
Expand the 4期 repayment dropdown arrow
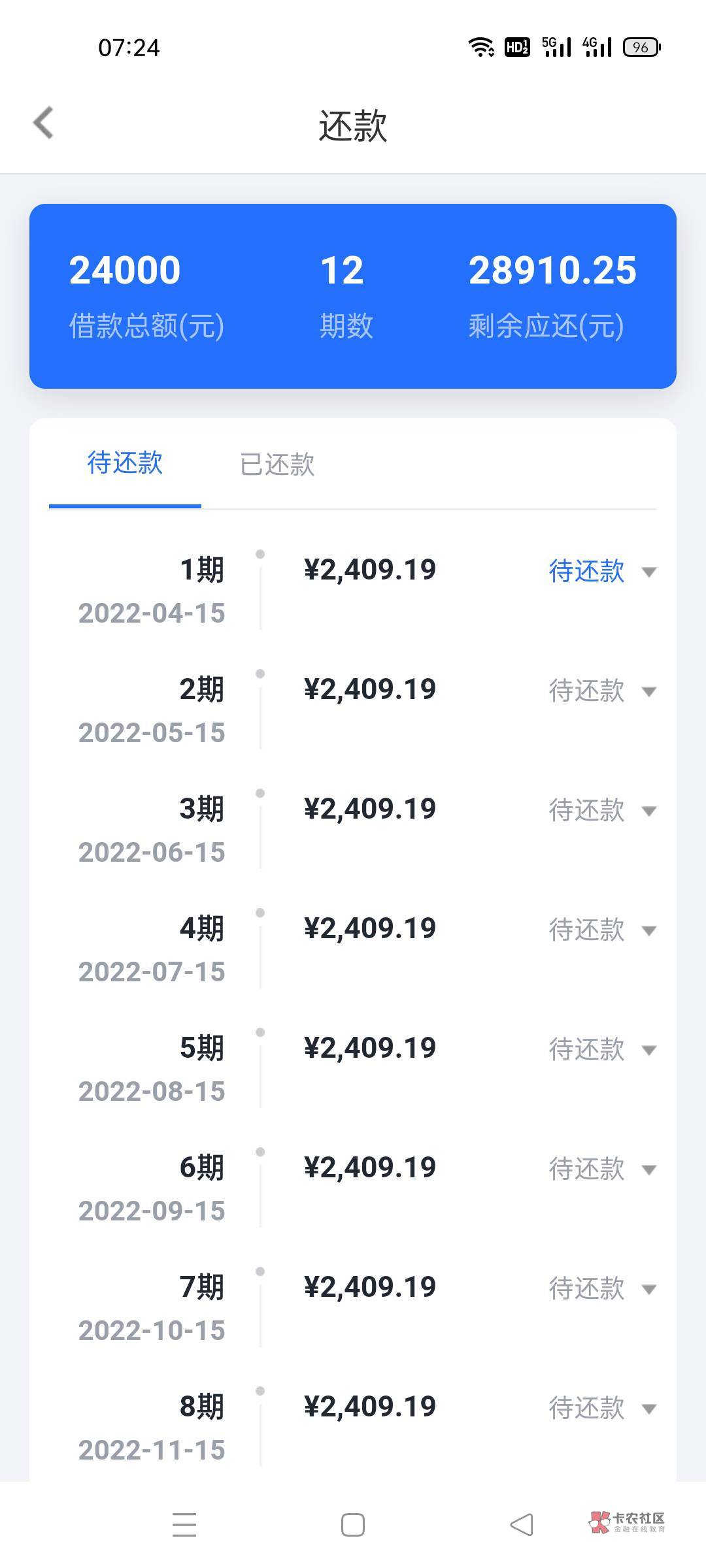(649, 931)
